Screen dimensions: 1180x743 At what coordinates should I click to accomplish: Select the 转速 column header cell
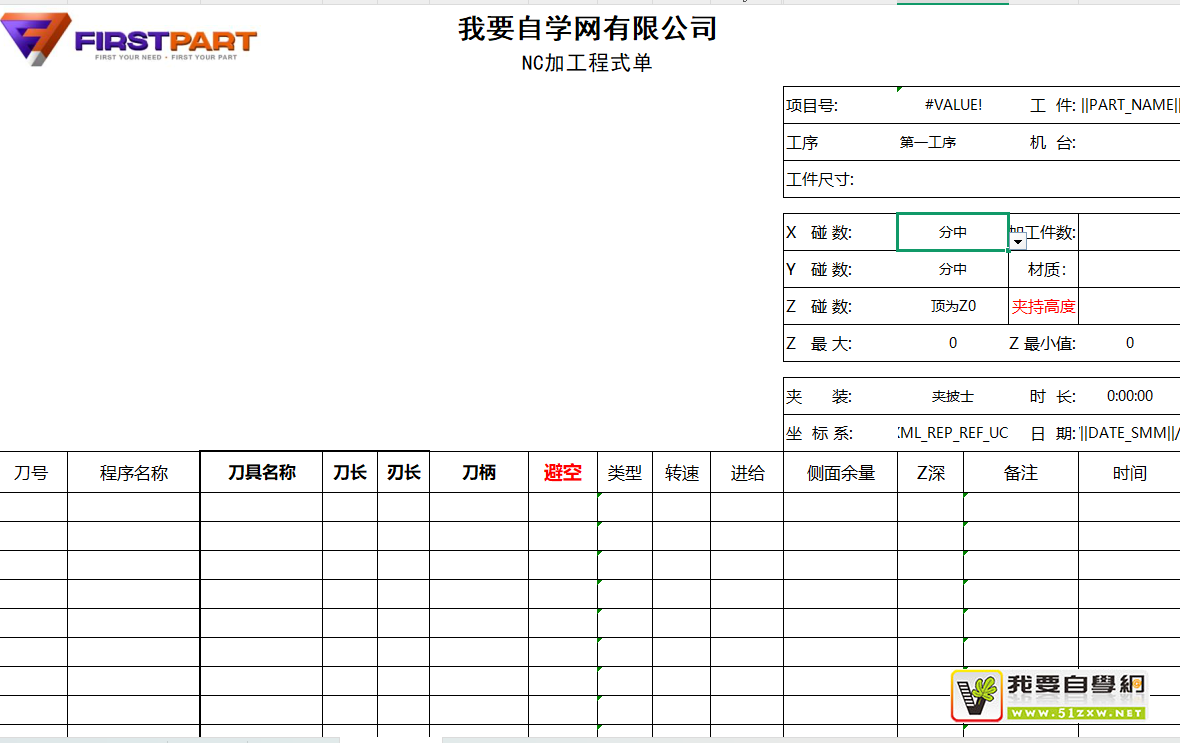coord(681,473)
